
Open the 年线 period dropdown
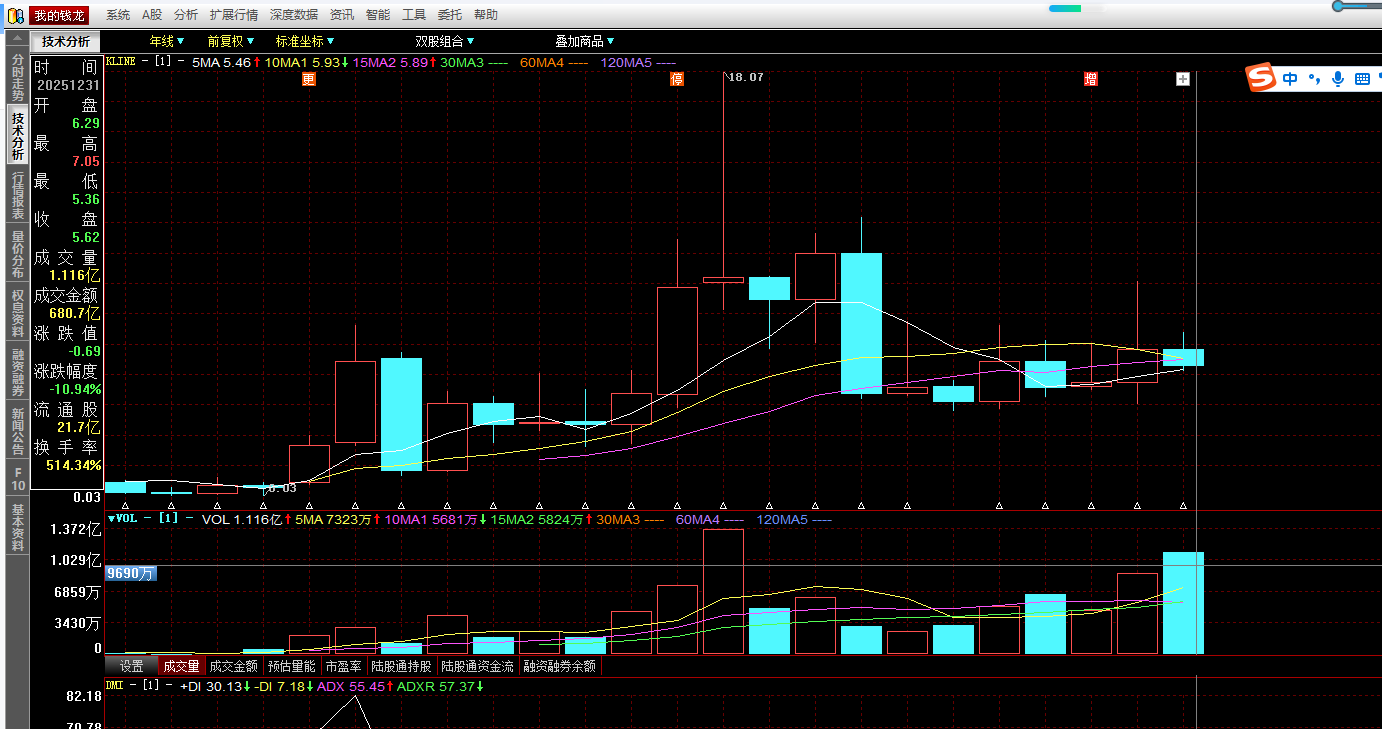[167, 41]
